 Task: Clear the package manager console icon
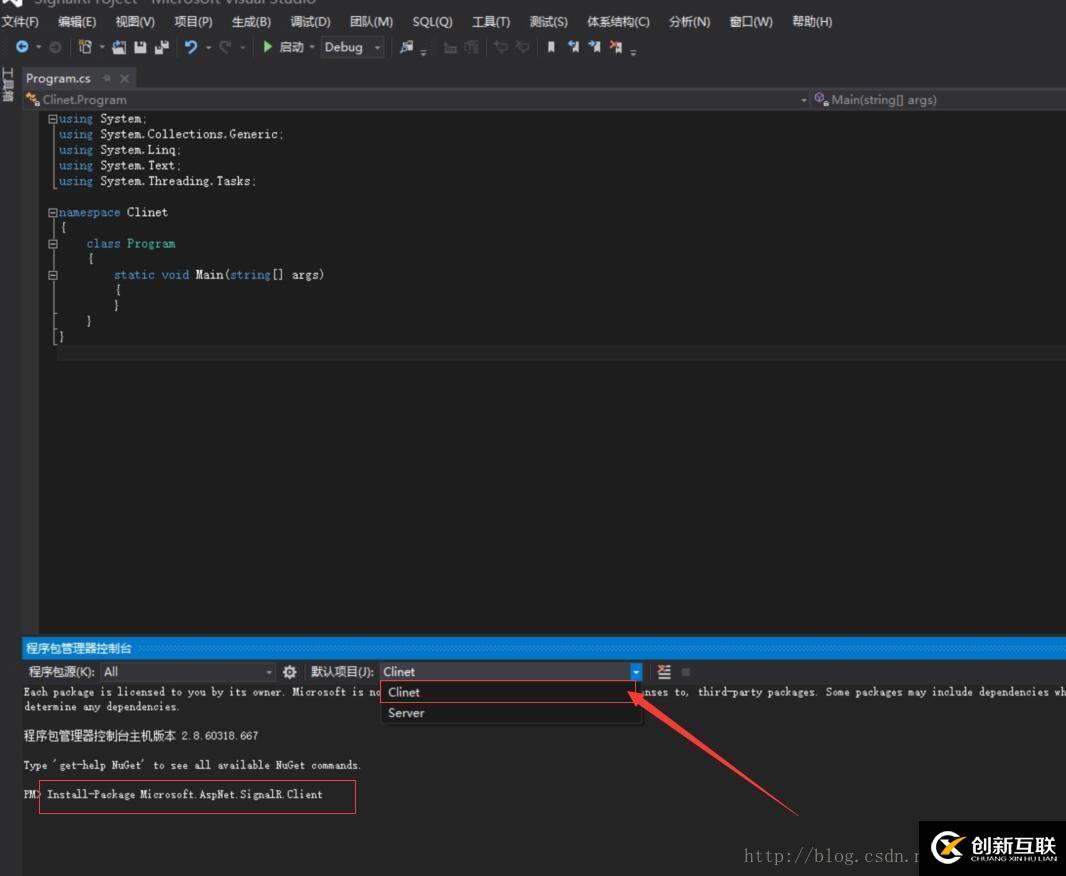664,672
